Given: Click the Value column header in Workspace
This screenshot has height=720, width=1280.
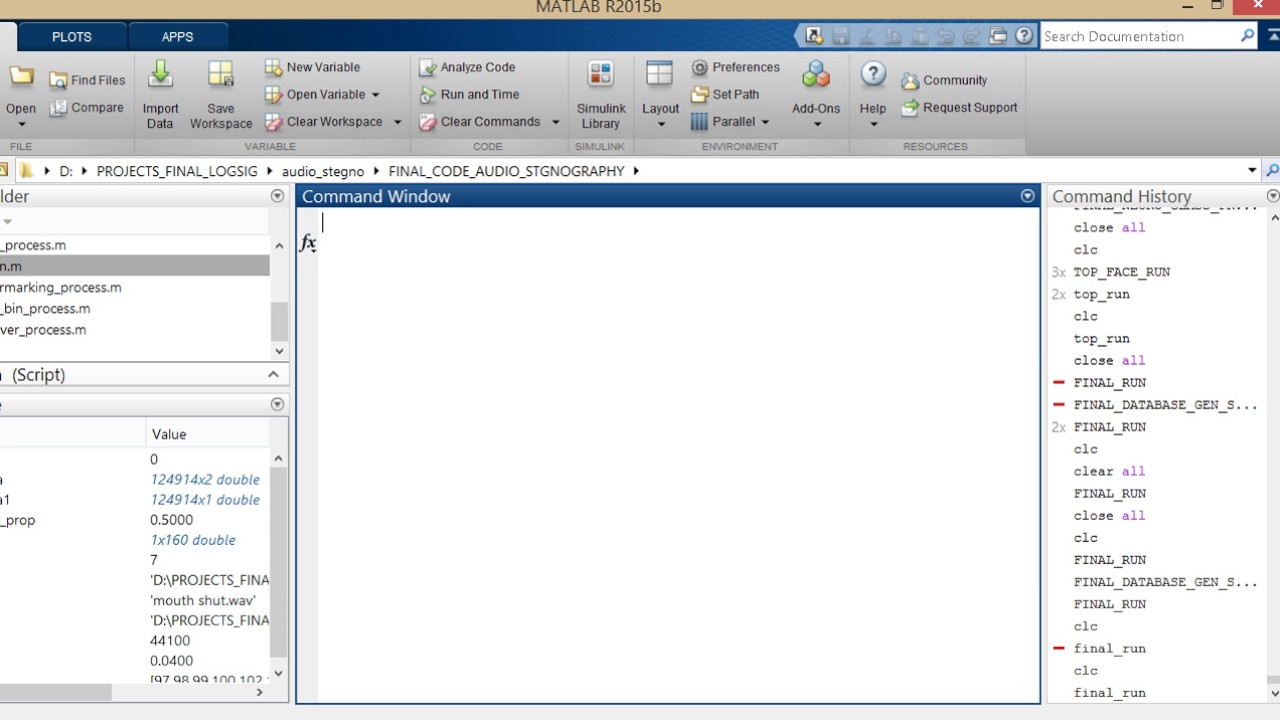Looking at the screenshot, I should coord(169,434).
